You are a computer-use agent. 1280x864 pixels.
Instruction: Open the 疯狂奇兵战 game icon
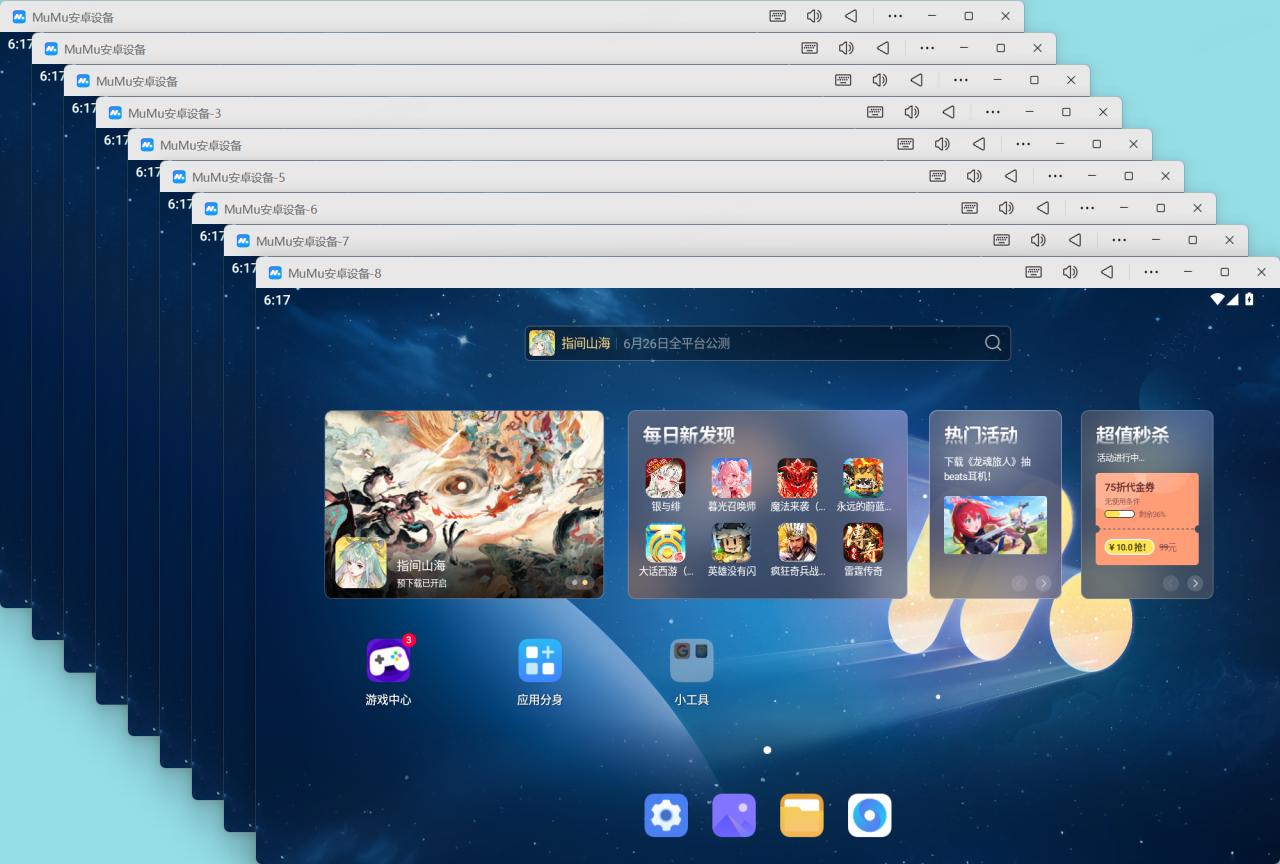pyautogui.click(x=797, y=543)
